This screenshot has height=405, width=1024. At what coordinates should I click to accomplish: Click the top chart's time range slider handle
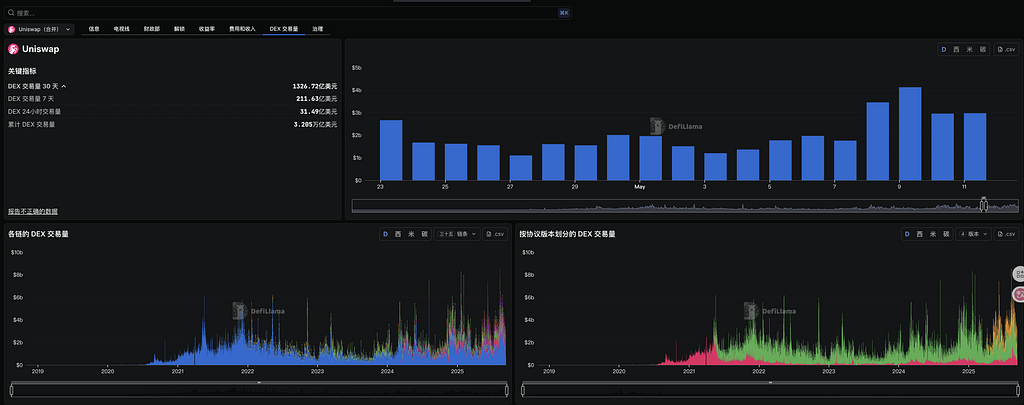pyautogui.click(x=983, y=205)
